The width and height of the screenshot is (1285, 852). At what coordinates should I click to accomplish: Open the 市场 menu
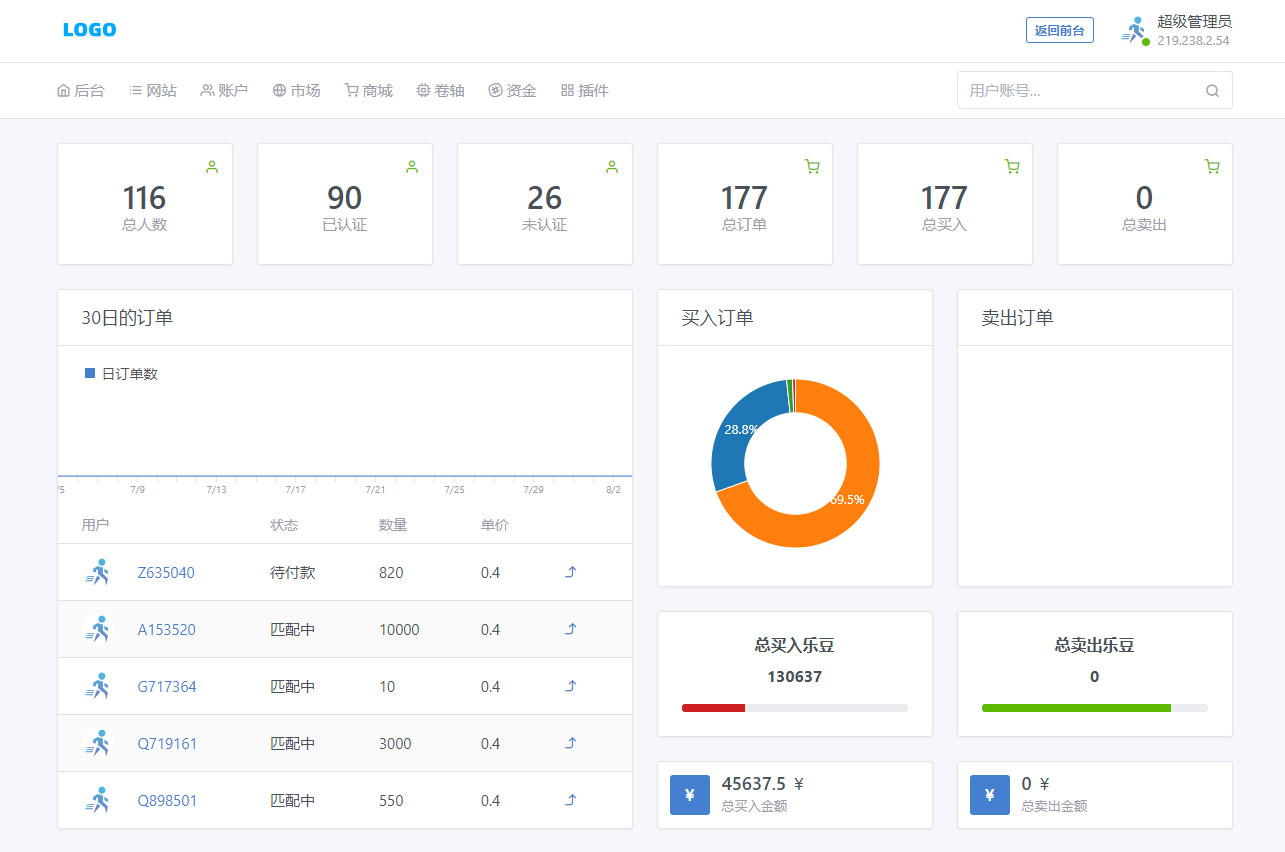pyautogui.click(x=296, y=90)
